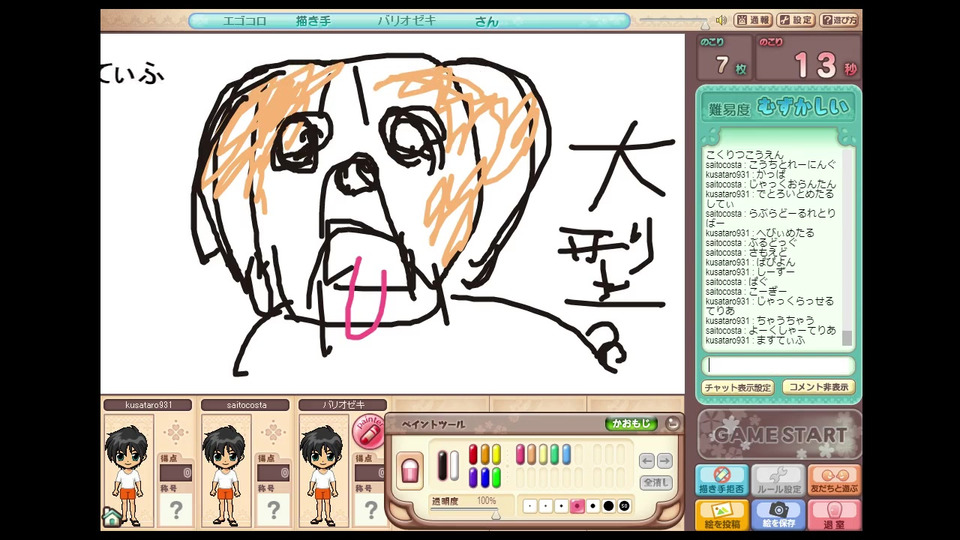This screenshot has width=960, height=540.
Task: Pick the purple color pen
Action: point(473,478)
